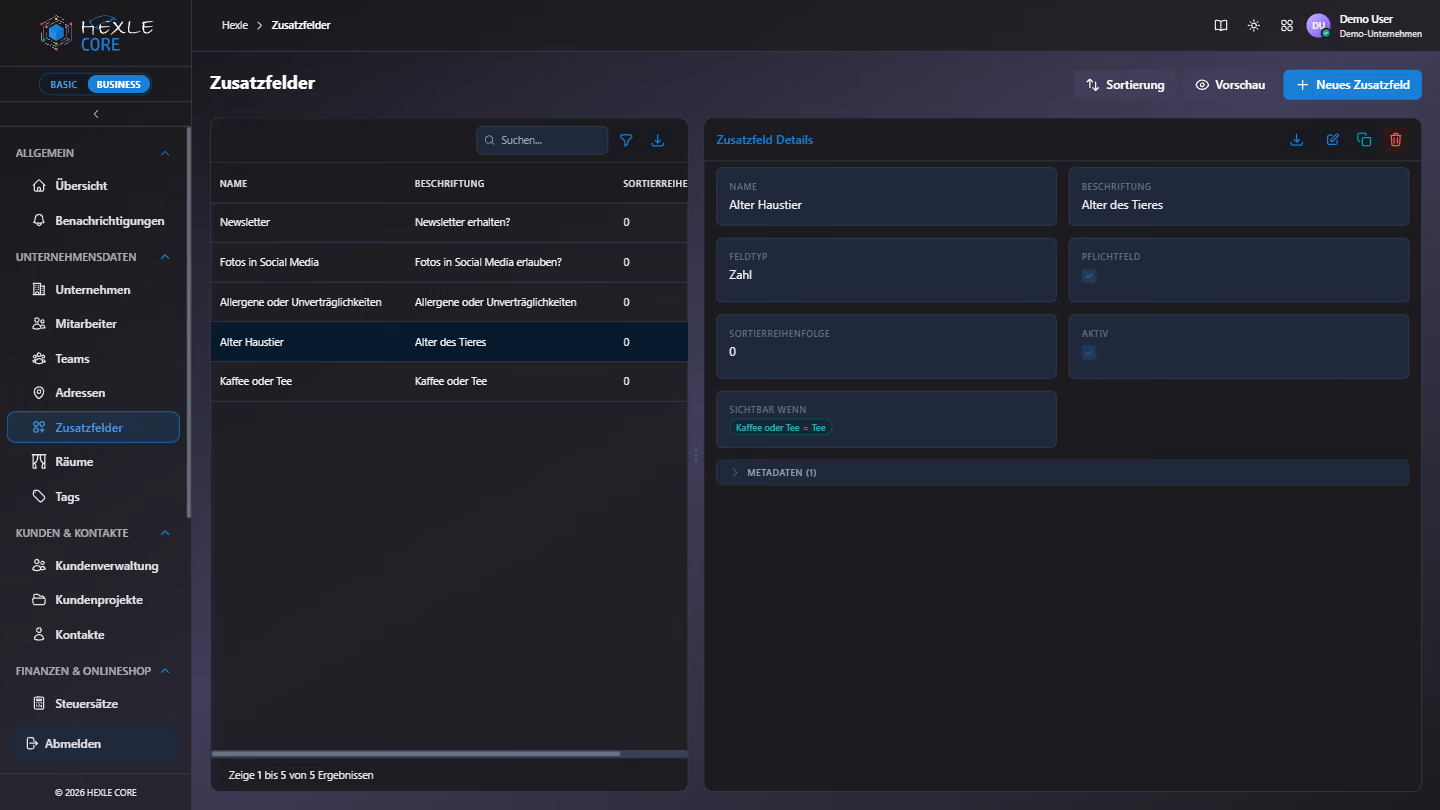Click the red trash delete icon

point(1396,140)
